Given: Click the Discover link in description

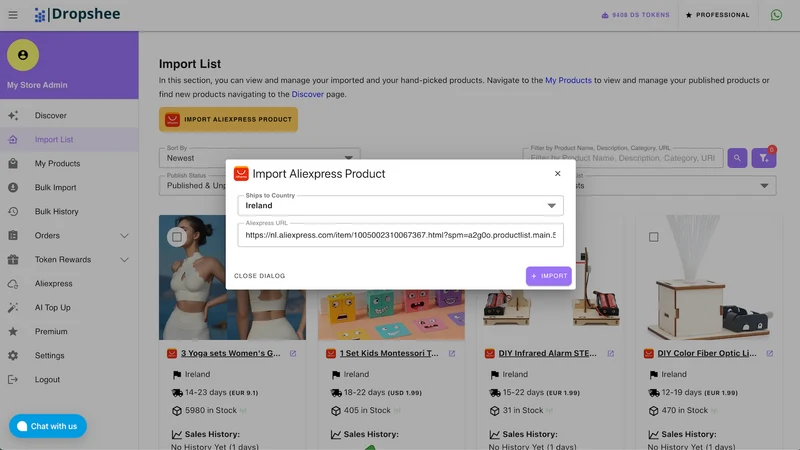Looking at the screenshot, I should 307,94.
